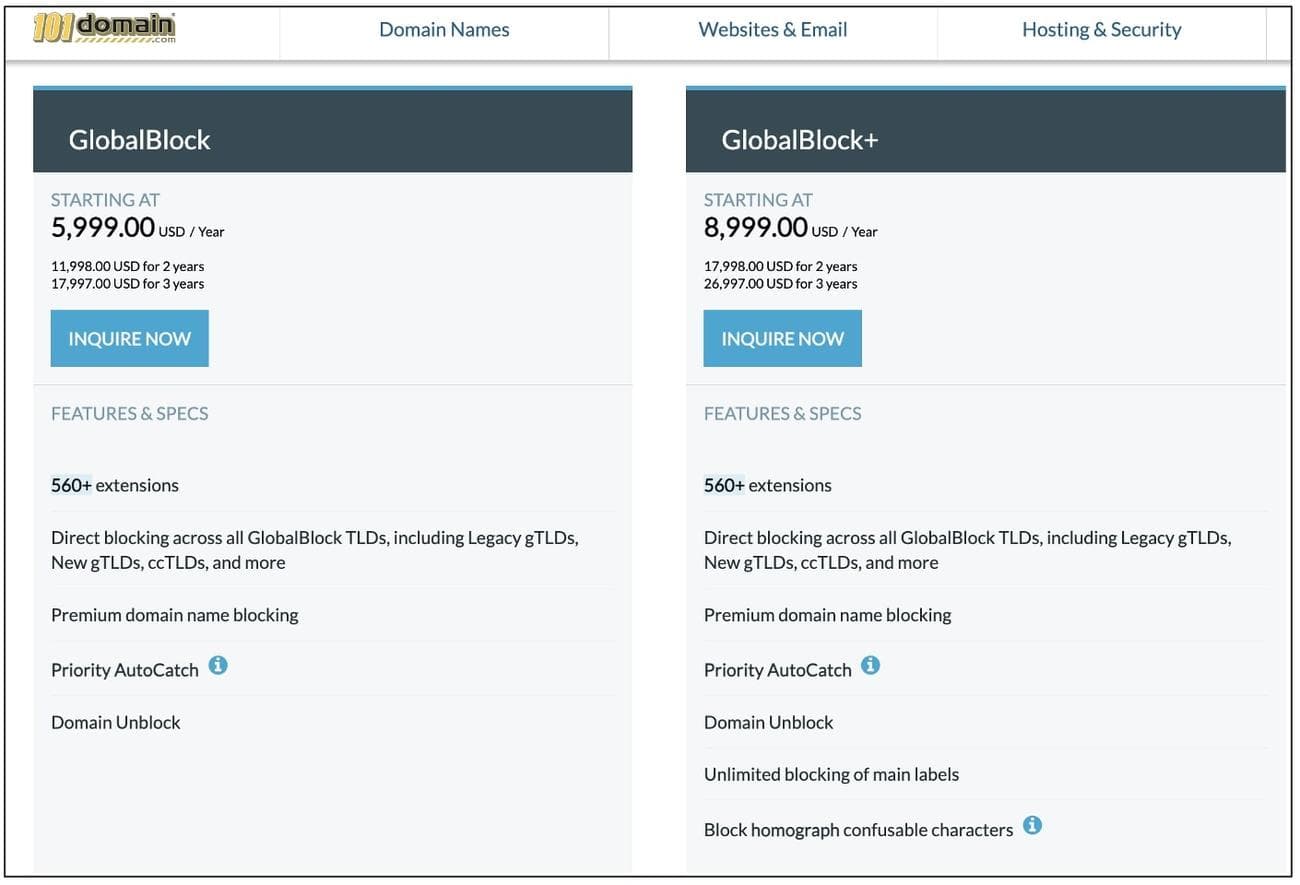
Task: Open the Hosting & Security menu
Action: (1101, 30)
